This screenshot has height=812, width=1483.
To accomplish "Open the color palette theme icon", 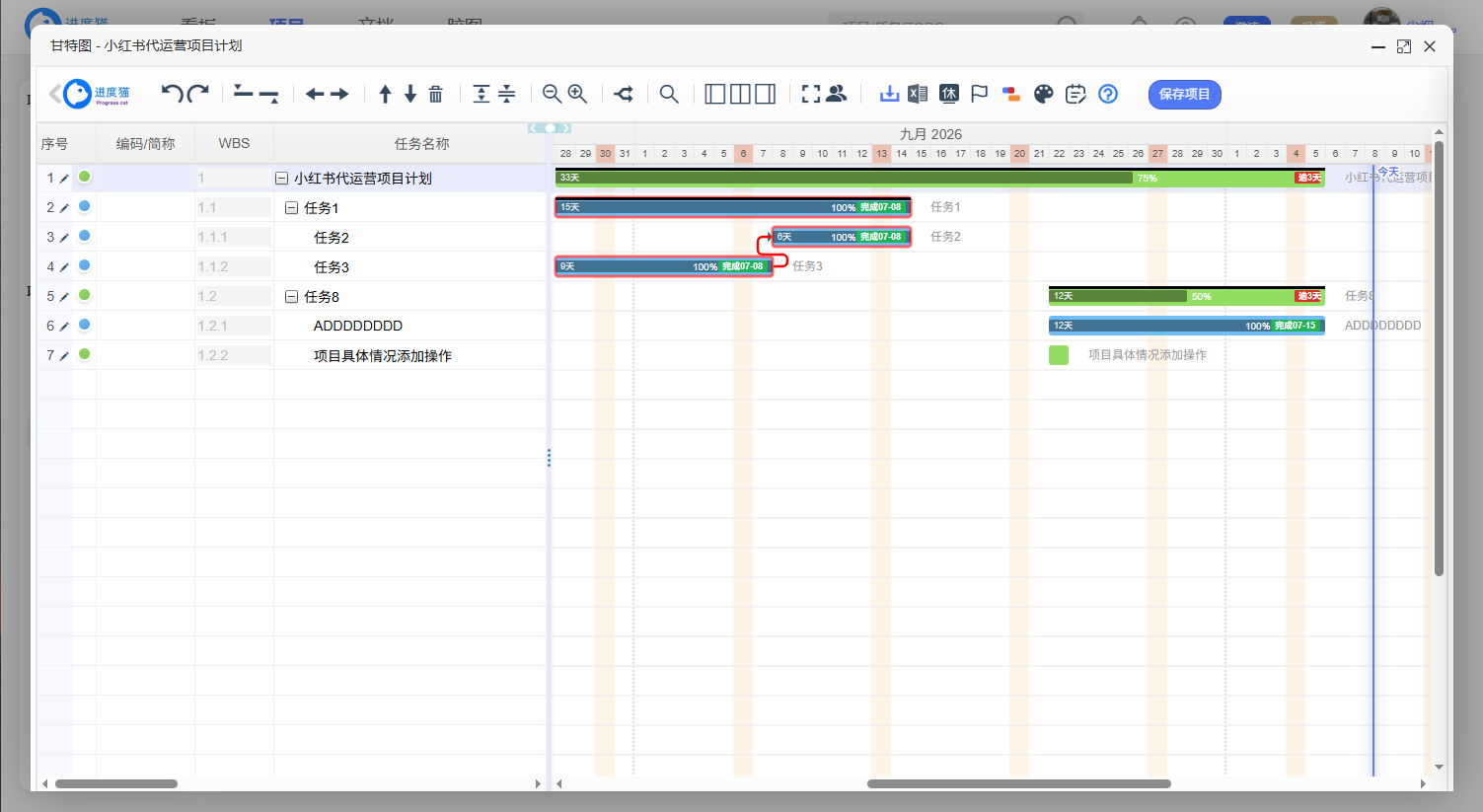I will click(x=1044, y=94).
